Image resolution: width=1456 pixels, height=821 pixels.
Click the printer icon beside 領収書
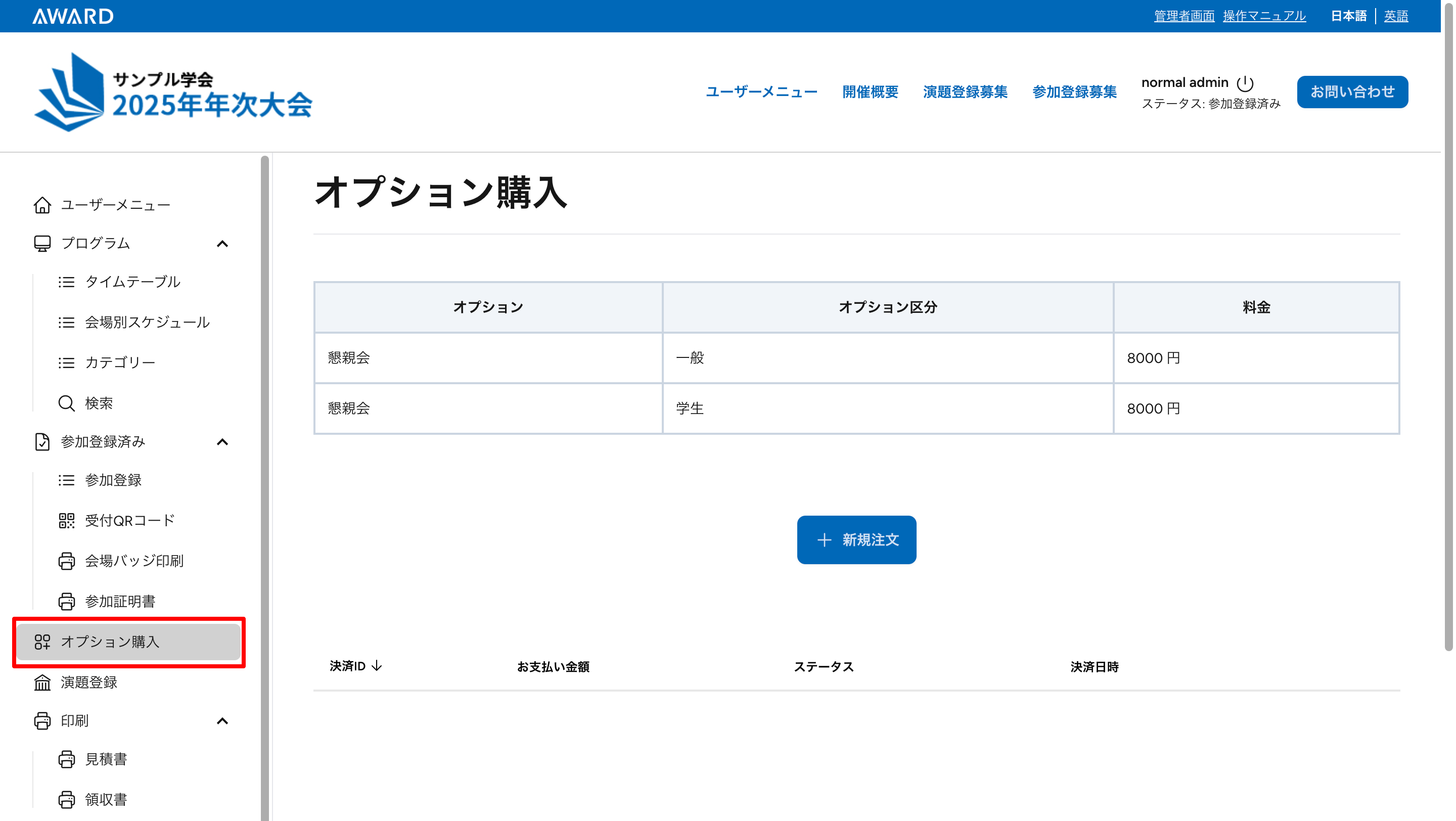[x=66, y=800]
